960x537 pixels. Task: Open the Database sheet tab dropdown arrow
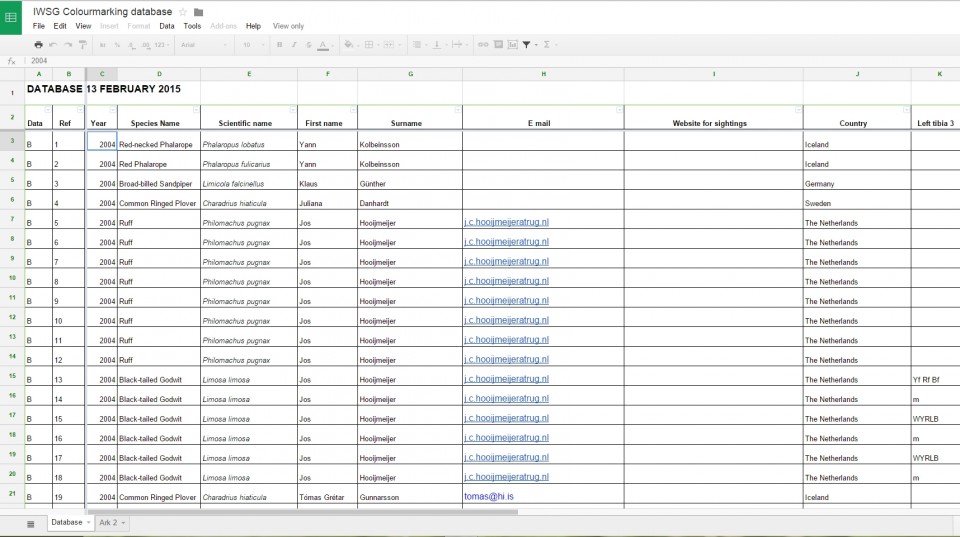[x=89, y=523]
